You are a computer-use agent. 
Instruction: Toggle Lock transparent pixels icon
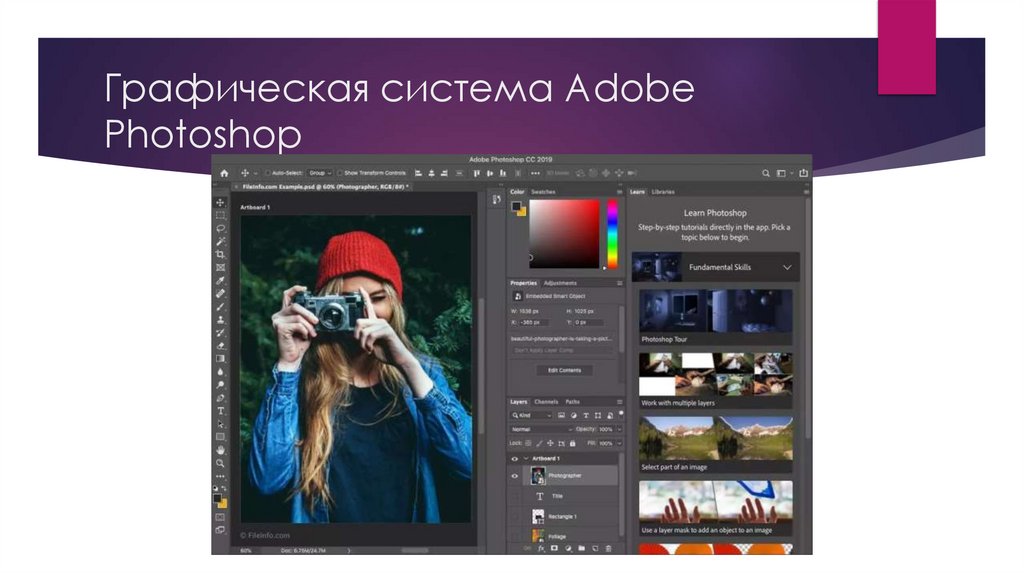pos(528,443)
